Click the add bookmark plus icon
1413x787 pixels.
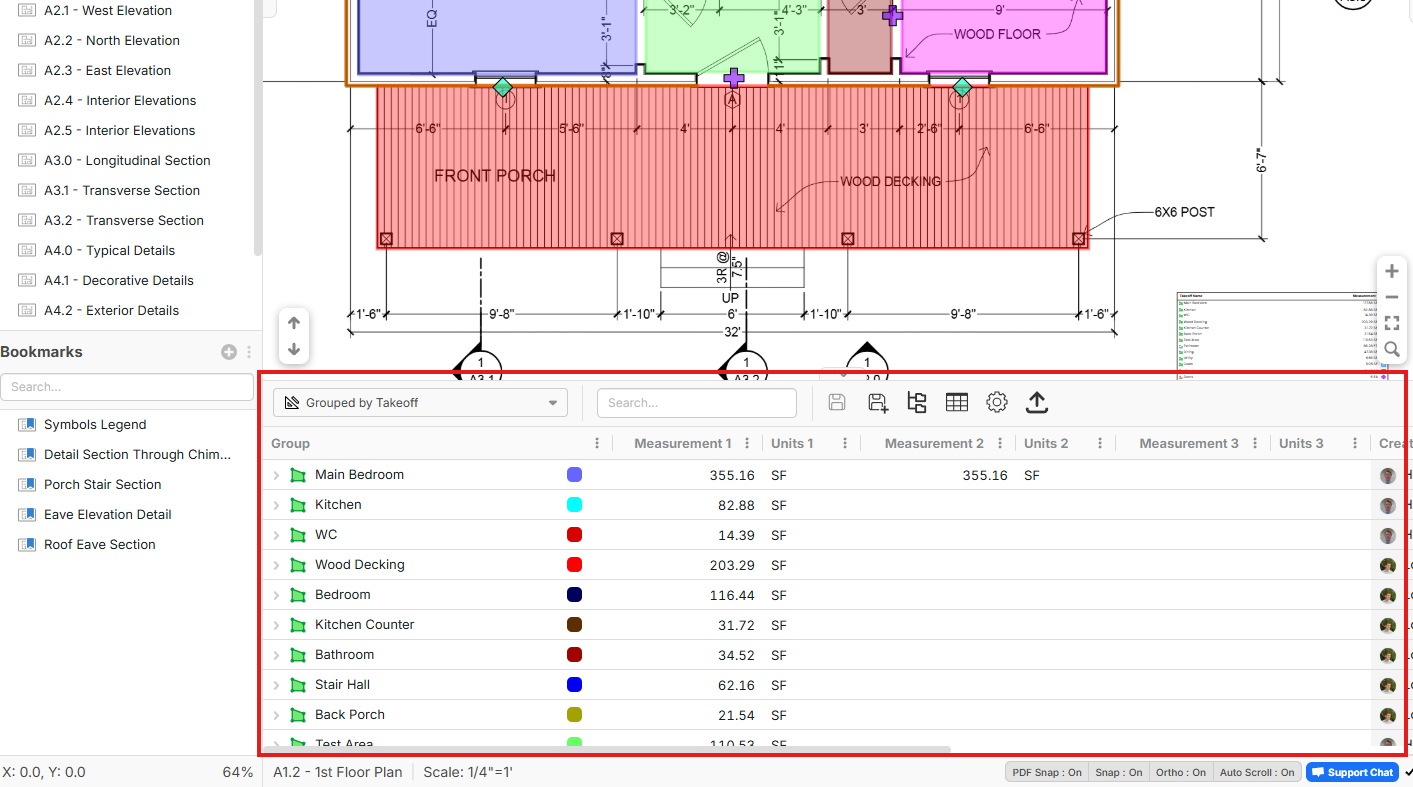pos(229,352)
